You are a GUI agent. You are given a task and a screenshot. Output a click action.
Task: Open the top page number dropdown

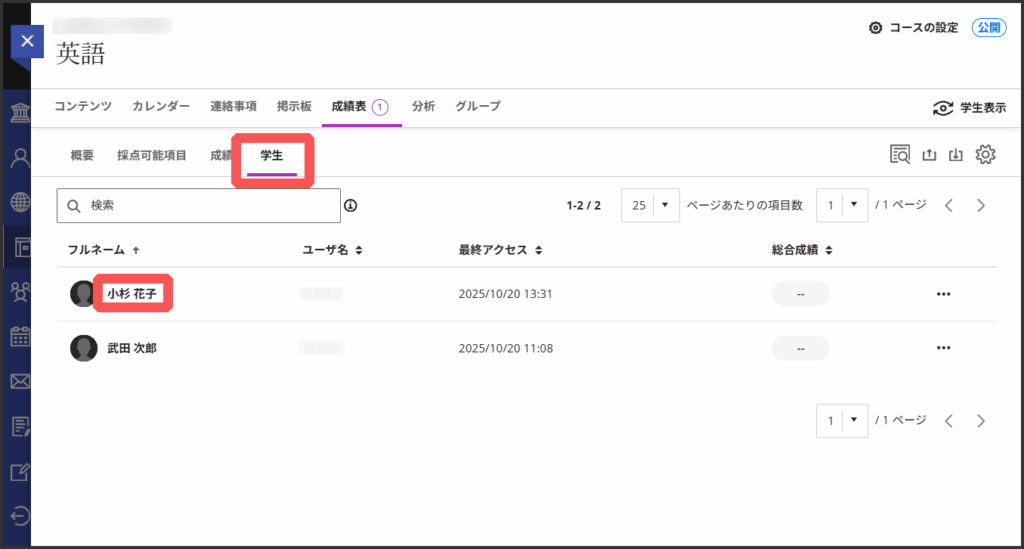[x=842, y=205]
